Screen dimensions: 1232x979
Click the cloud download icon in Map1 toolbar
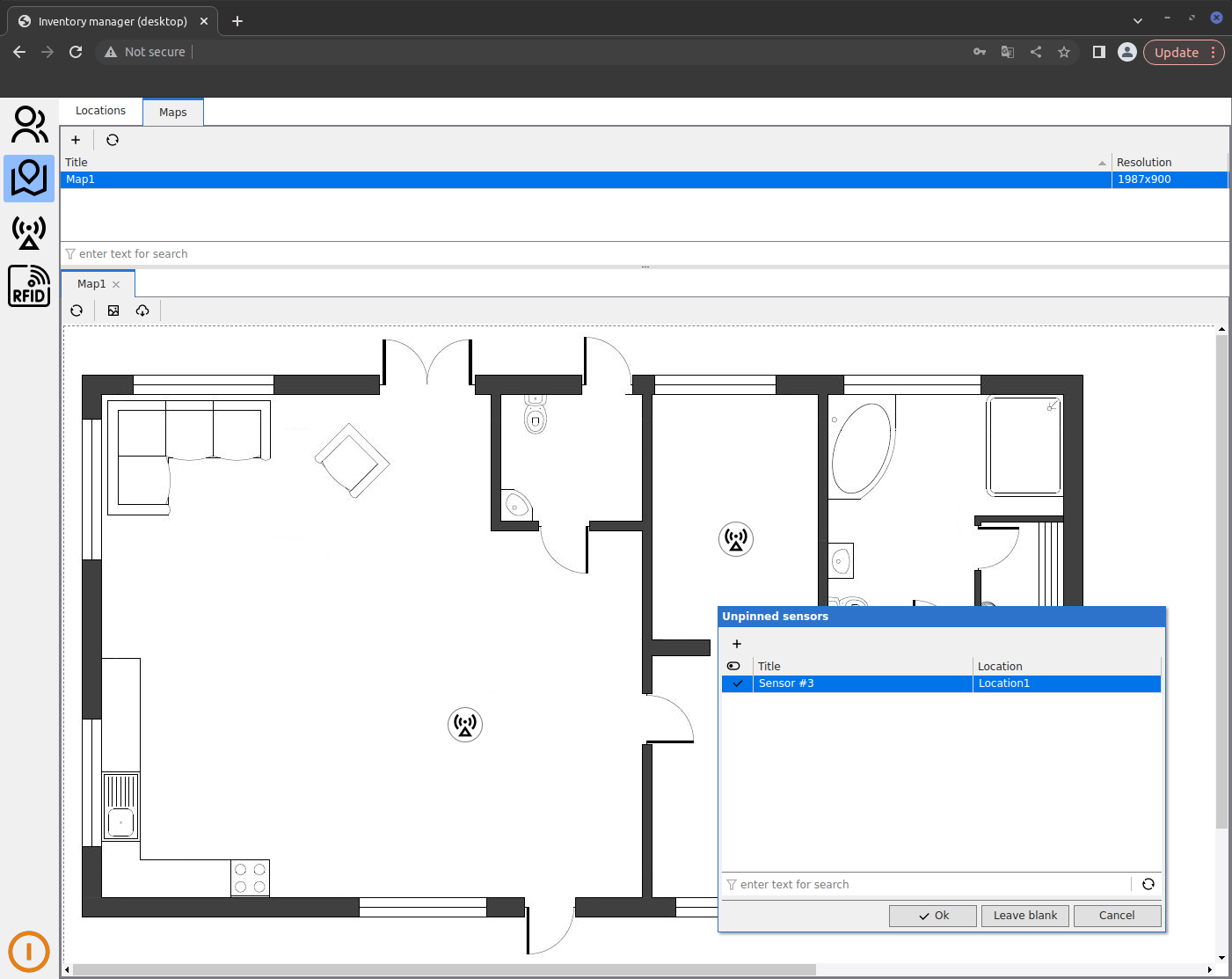(142, 311)
